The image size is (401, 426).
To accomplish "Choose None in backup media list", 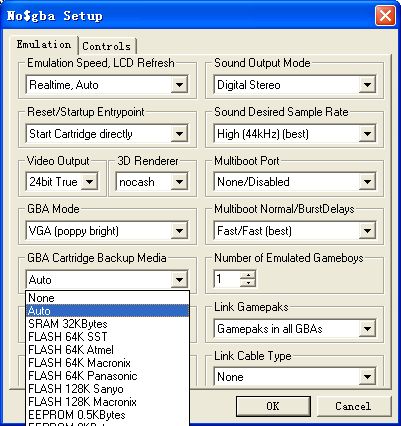I will [107, 298].
